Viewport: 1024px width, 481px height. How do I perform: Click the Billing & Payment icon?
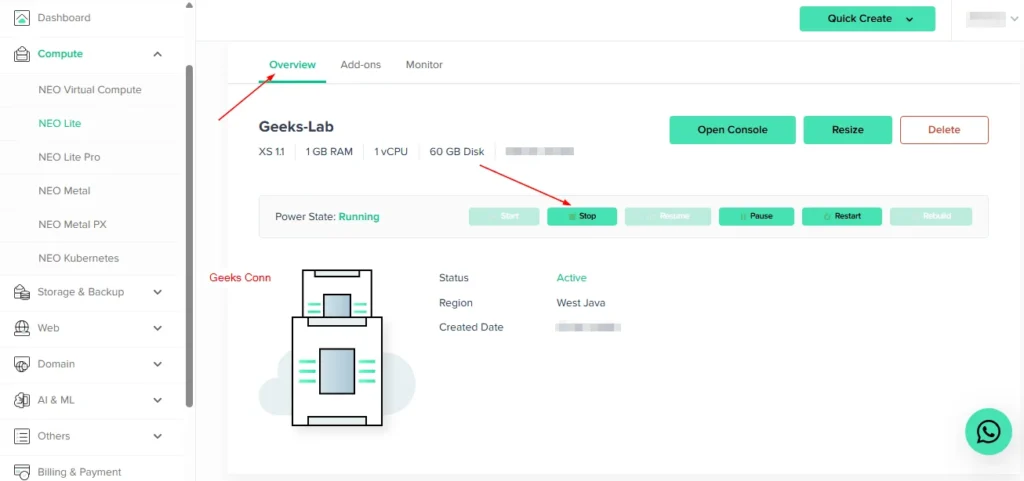click(x=22, y=472)
